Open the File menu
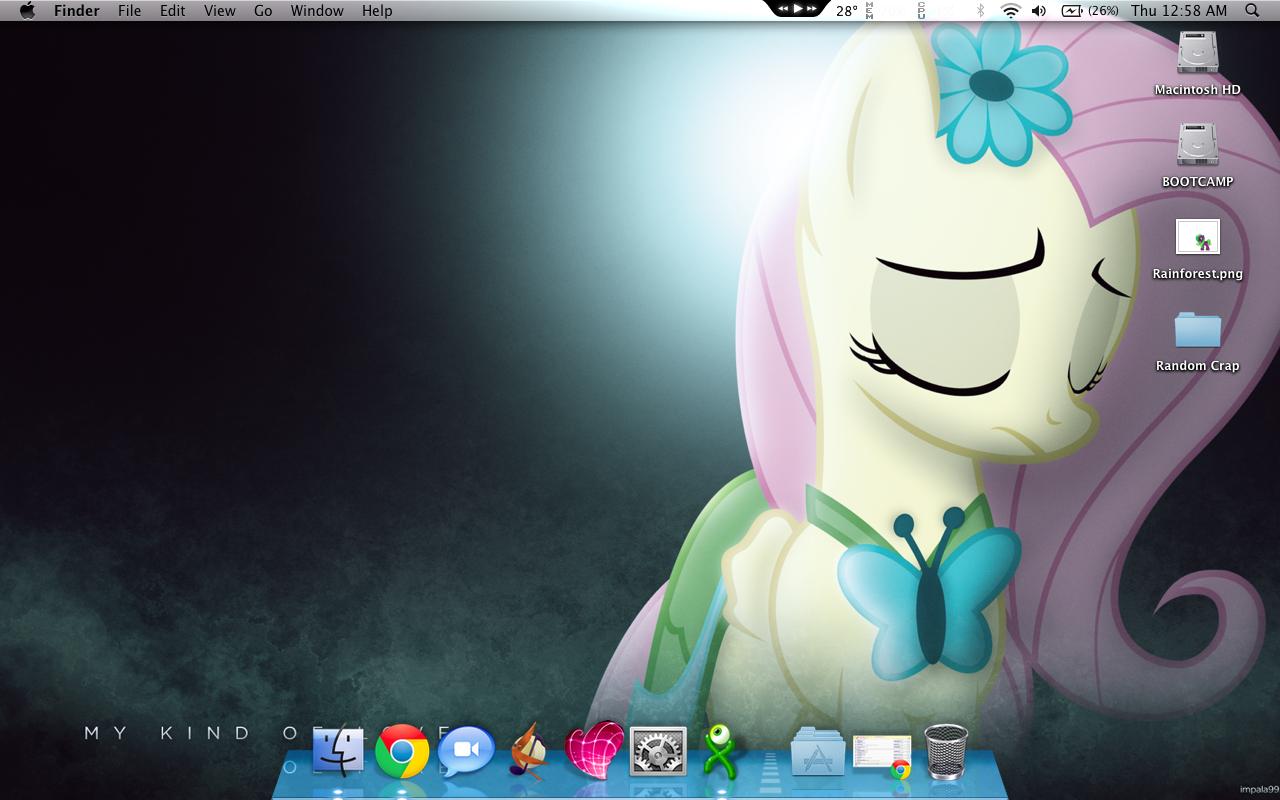The width and height of the screenshot is (1280, 800). [x=129, y=11]
